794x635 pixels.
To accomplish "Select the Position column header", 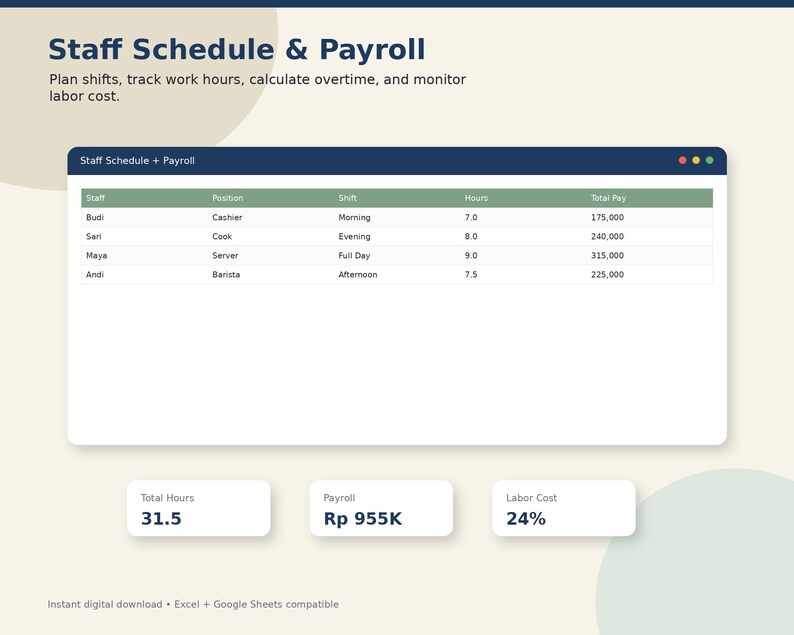I will pos(270,198).
